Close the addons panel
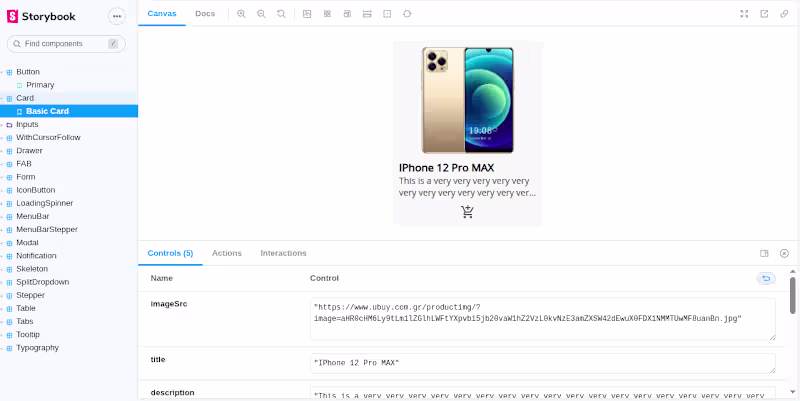The height and width of the screenshot is (401, 800). pos(784,254)
